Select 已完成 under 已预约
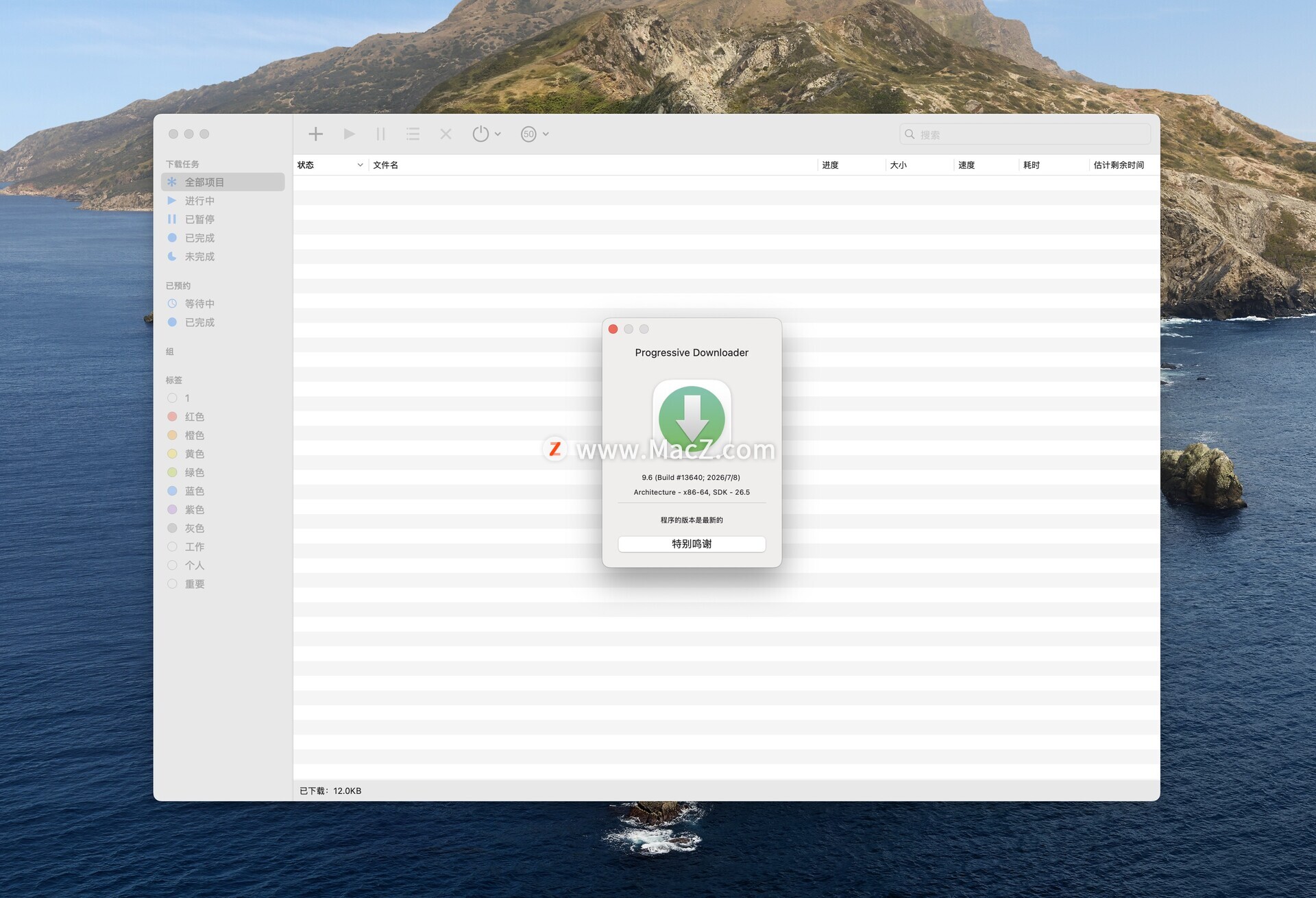The width and height of the screenshot is (1316, 898). click(x=223, y=322)
